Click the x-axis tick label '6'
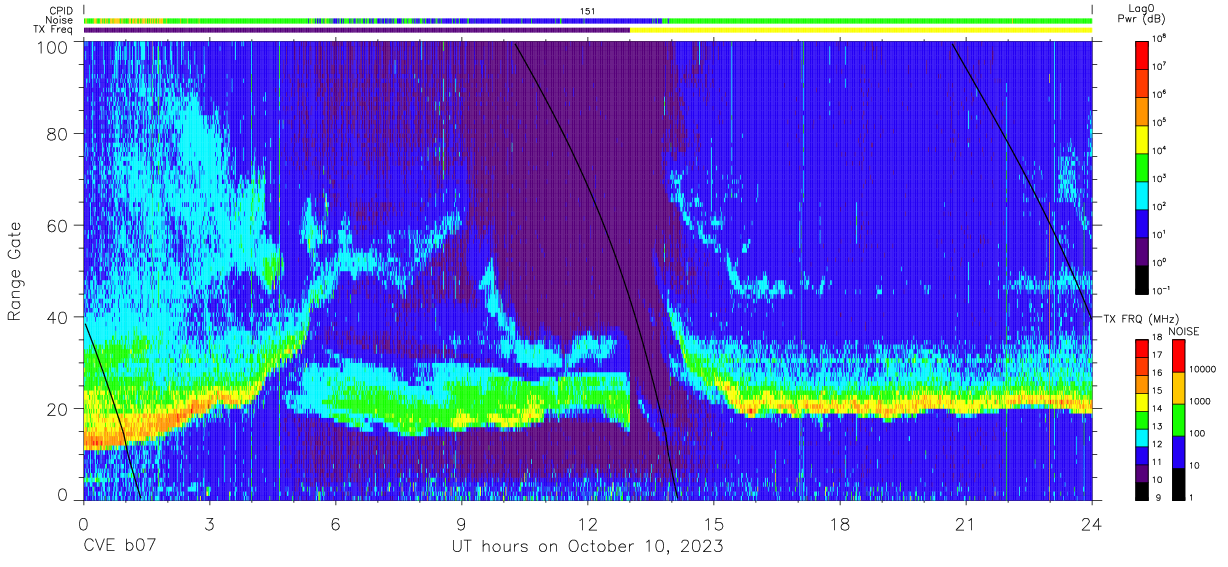Screen dimensions: 1228x567 (x=336, y=524)
